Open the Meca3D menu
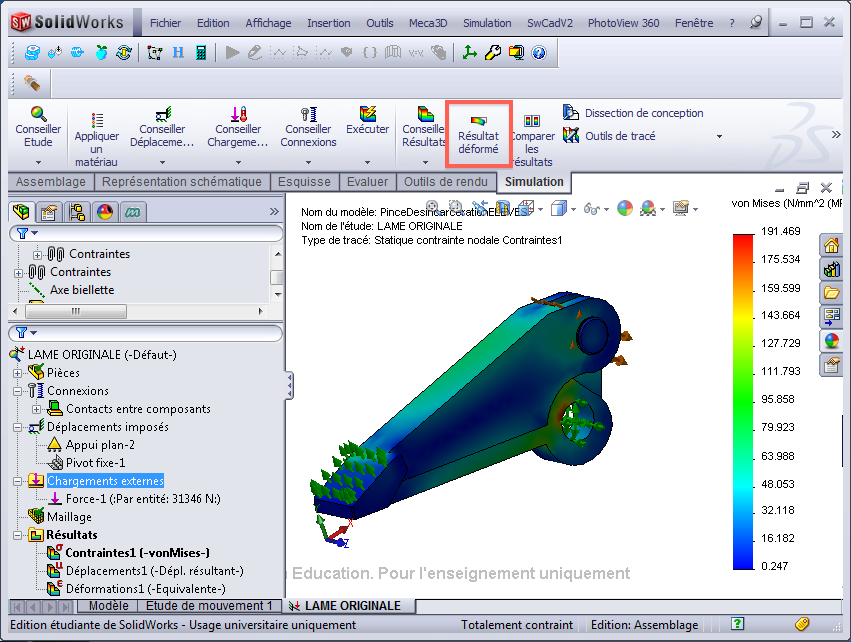851x642 pixels. tap(428, 23)
